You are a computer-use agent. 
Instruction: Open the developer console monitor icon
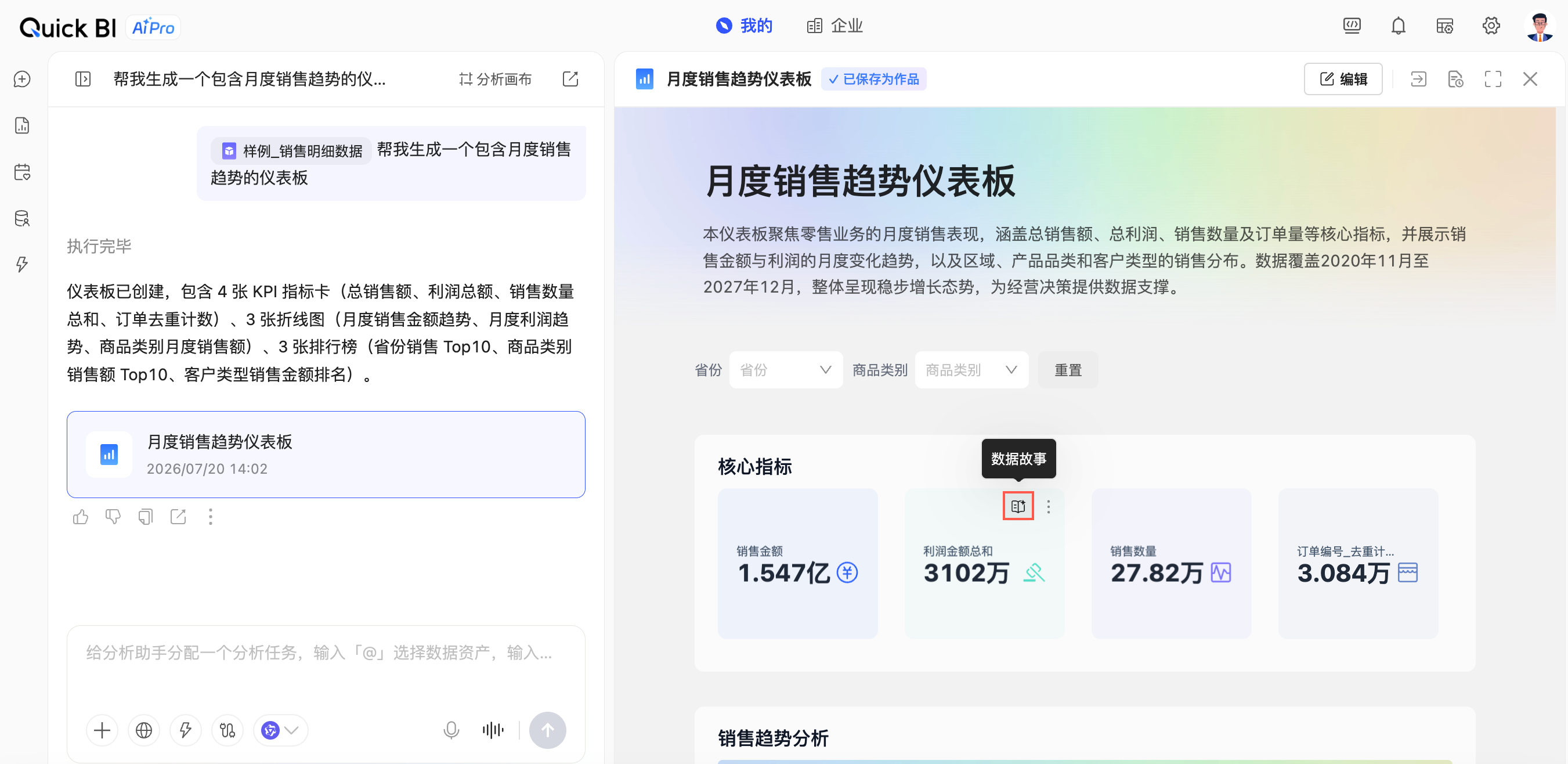[1352, 26]
